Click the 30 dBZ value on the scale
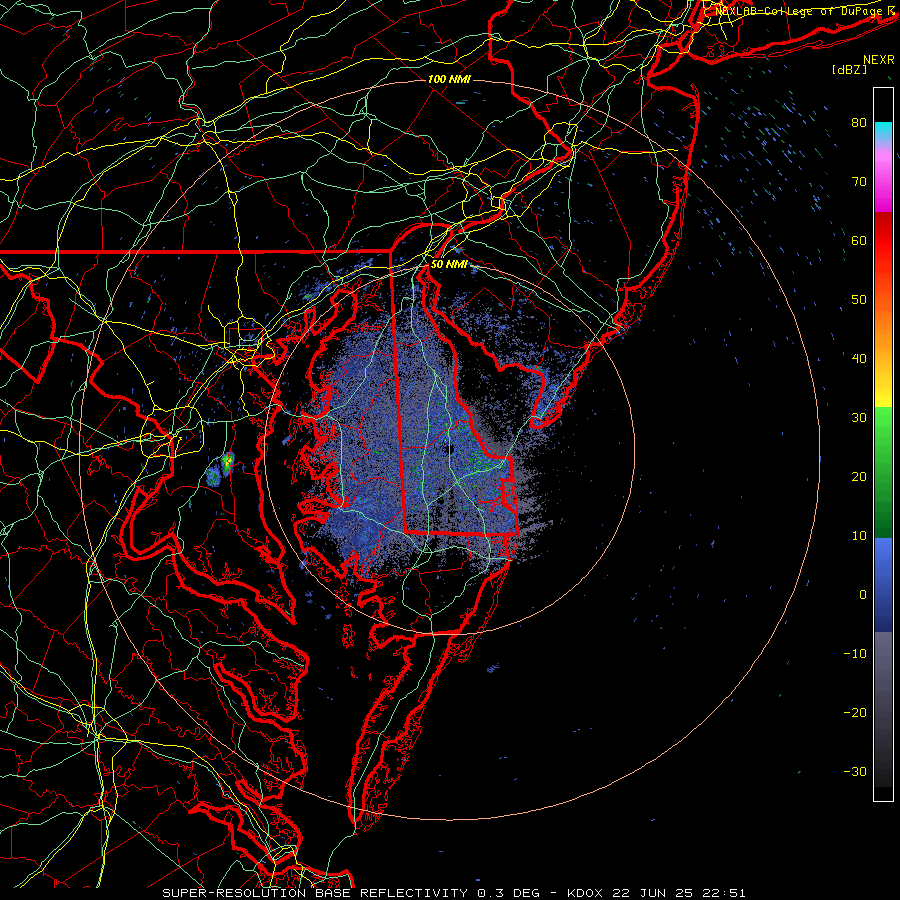This screenshot has height=900, width=900. [x=859, y=418]
